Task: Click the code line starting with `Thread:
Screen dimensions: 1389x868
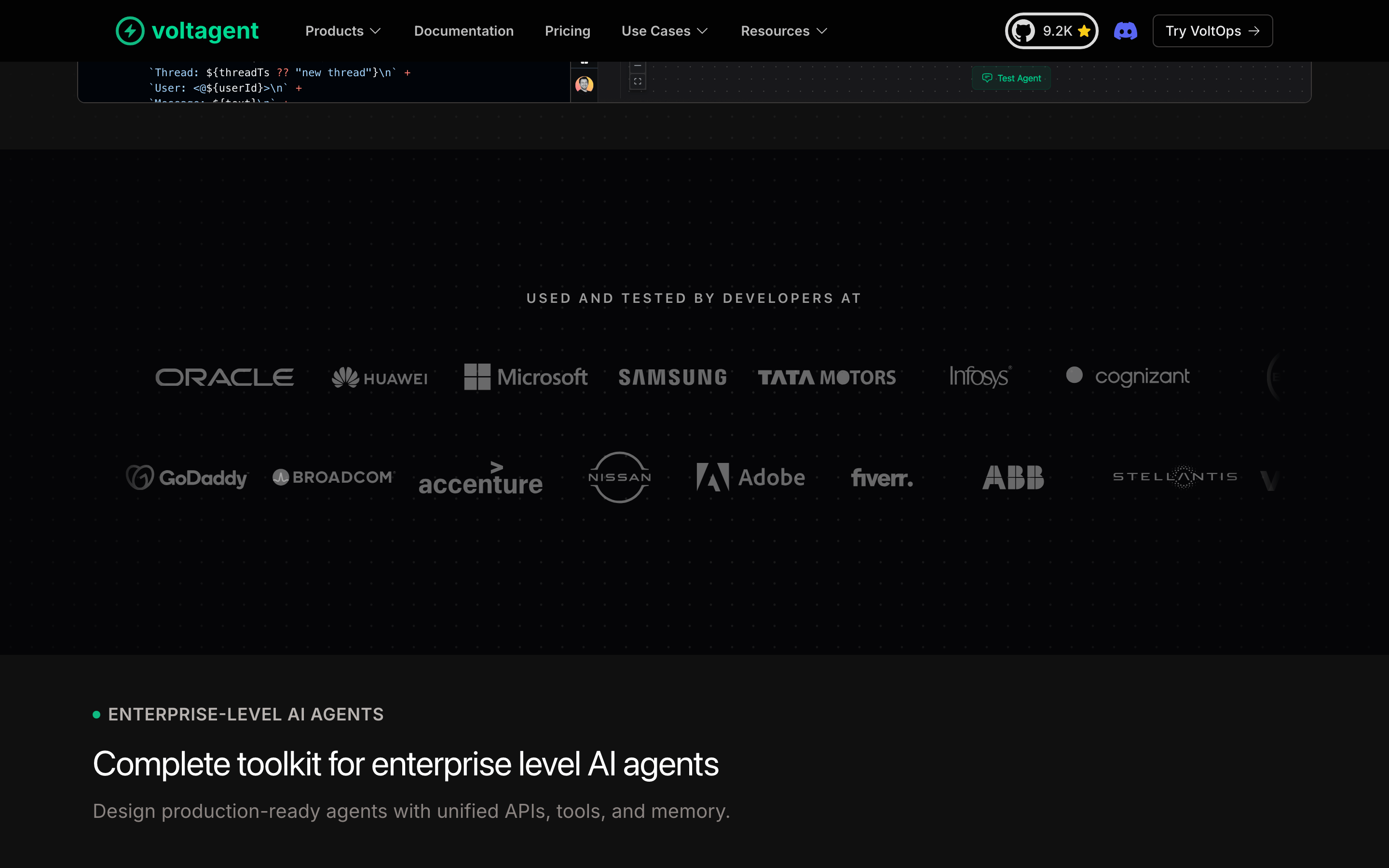Action: pos(280,73)
